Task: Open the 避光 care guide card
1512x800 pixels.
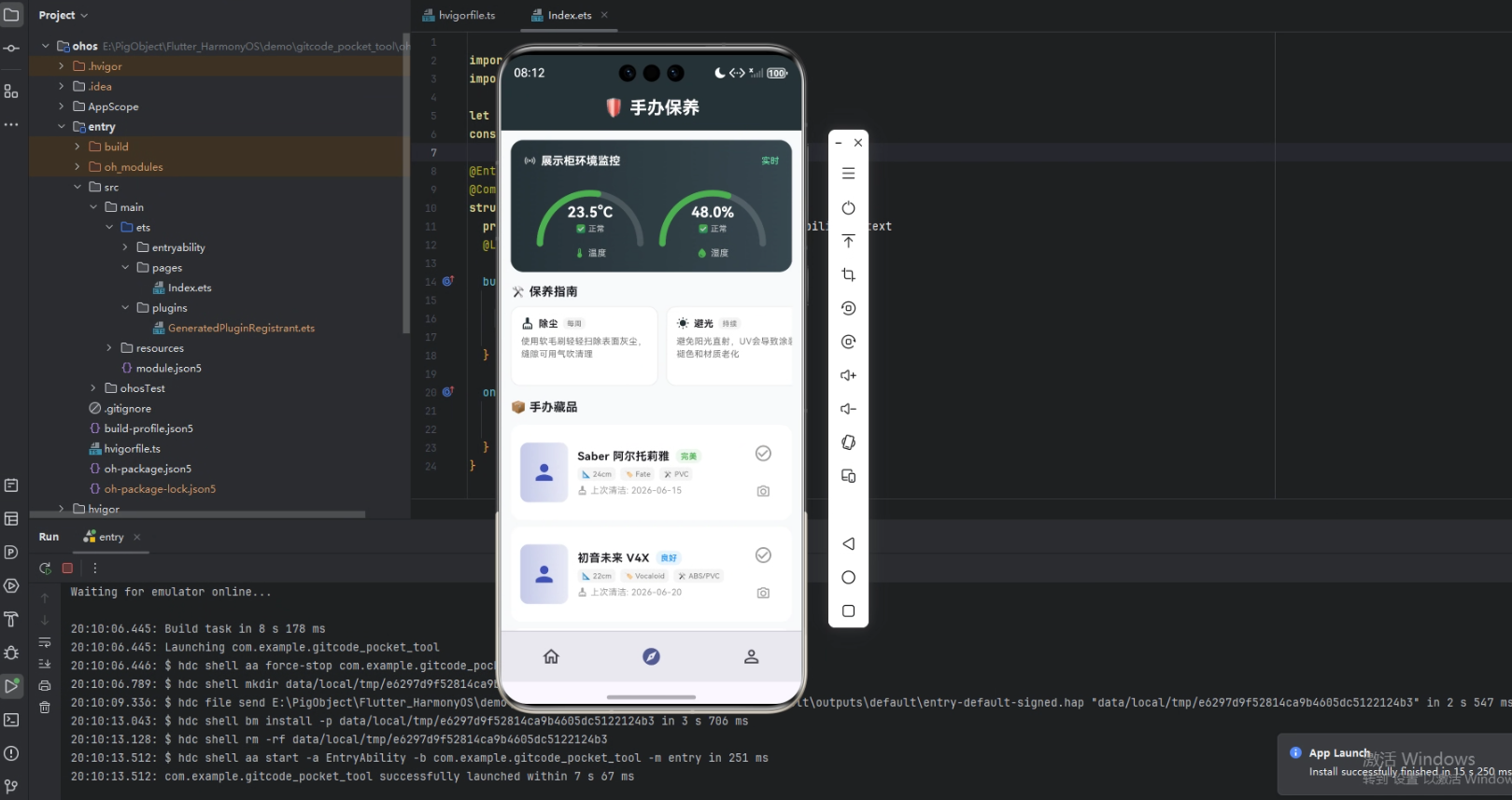Action: 729,345
